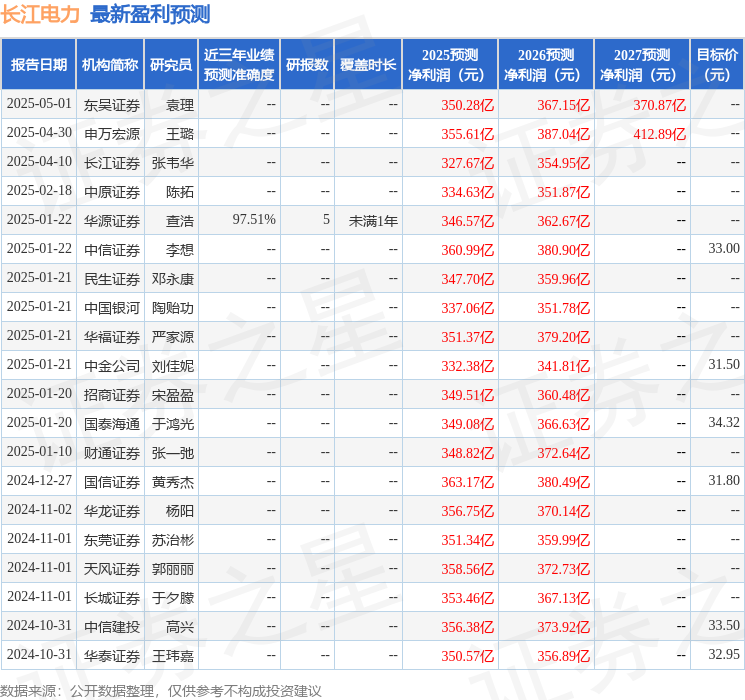745x700 pixels.
Task: Click analyst name 袁理
Action: click(x=180, y=105)
